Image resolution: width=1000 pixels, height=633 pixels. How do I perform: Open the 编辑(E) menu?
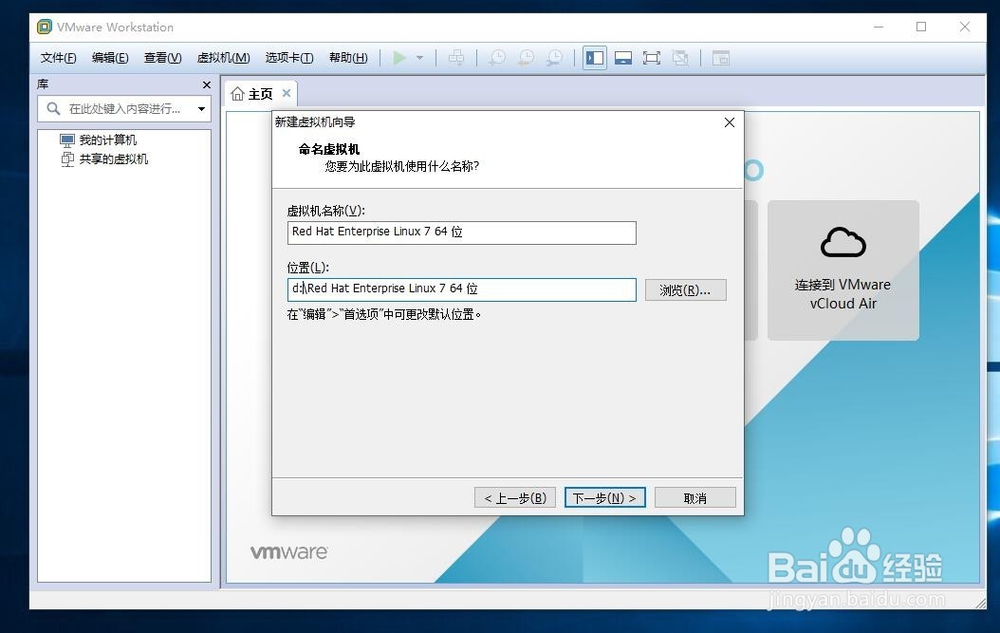click(x=110, y=58)
